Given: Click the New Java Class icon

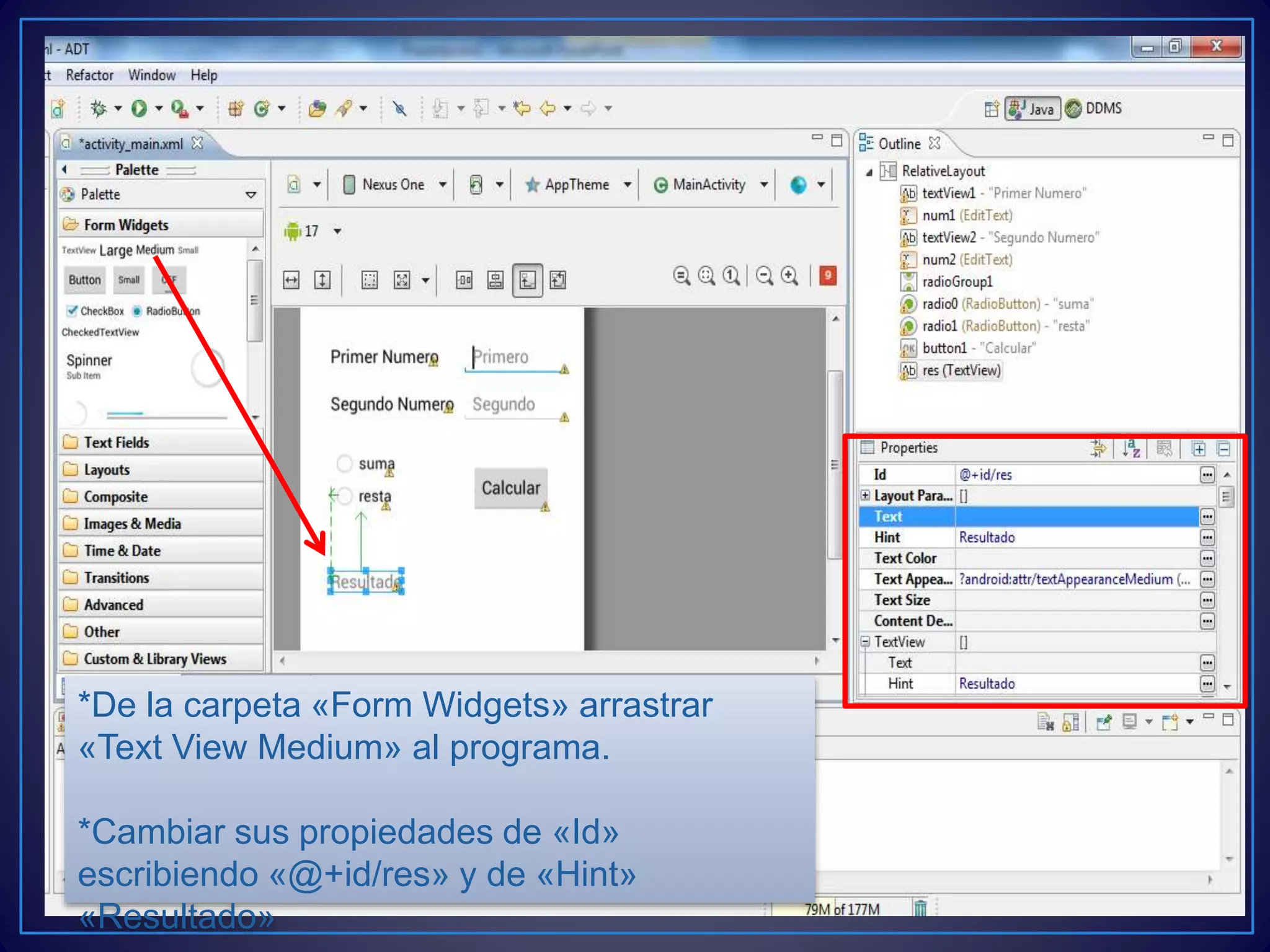Looking at the screenshot, I should [x=261, y=108].
